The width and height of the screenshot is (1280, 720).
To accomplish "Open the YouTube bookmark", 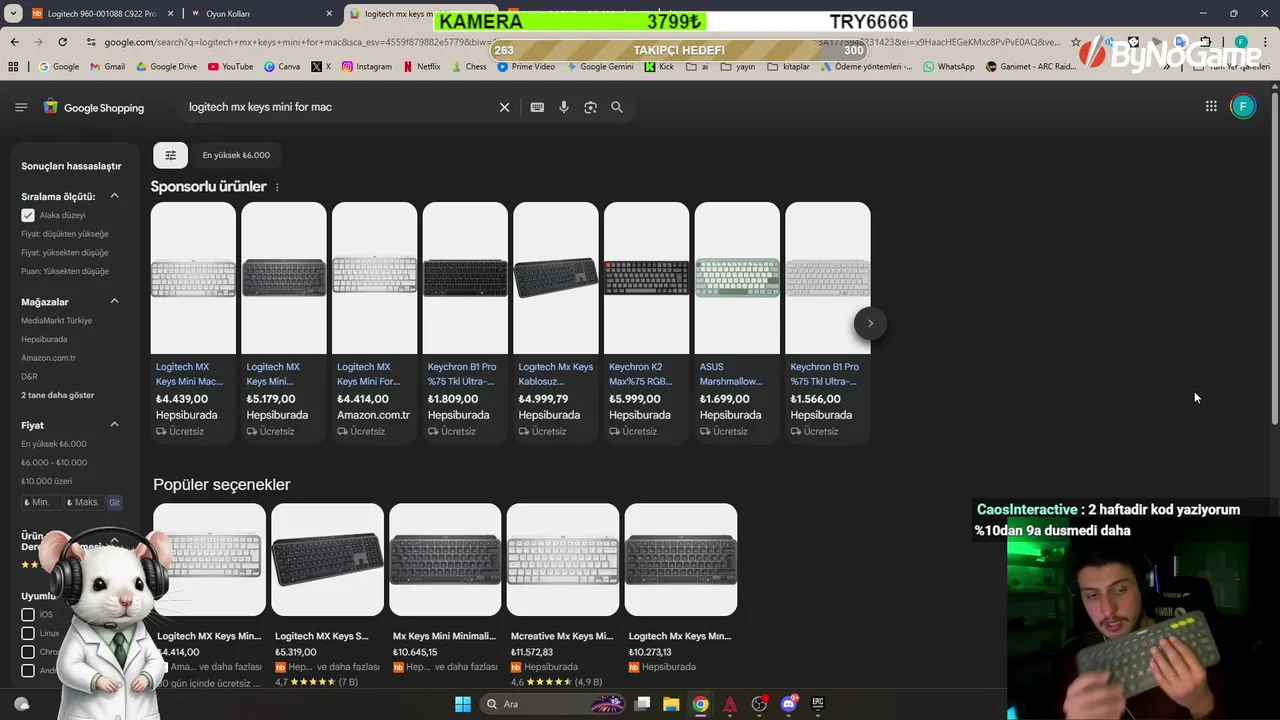I will pos(230,67).
